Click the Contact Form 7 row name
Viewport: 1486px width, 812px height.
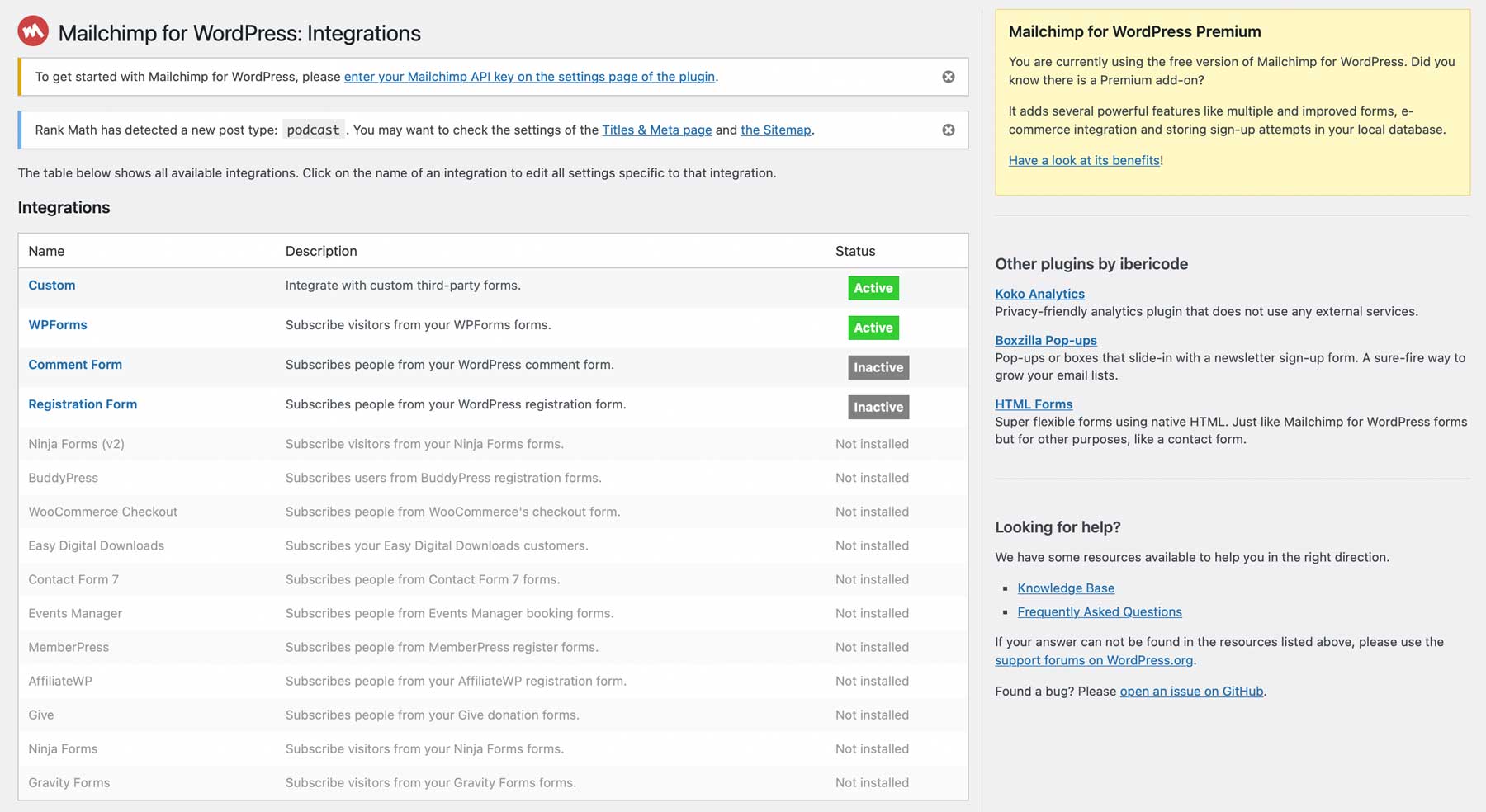click(73, 579)
